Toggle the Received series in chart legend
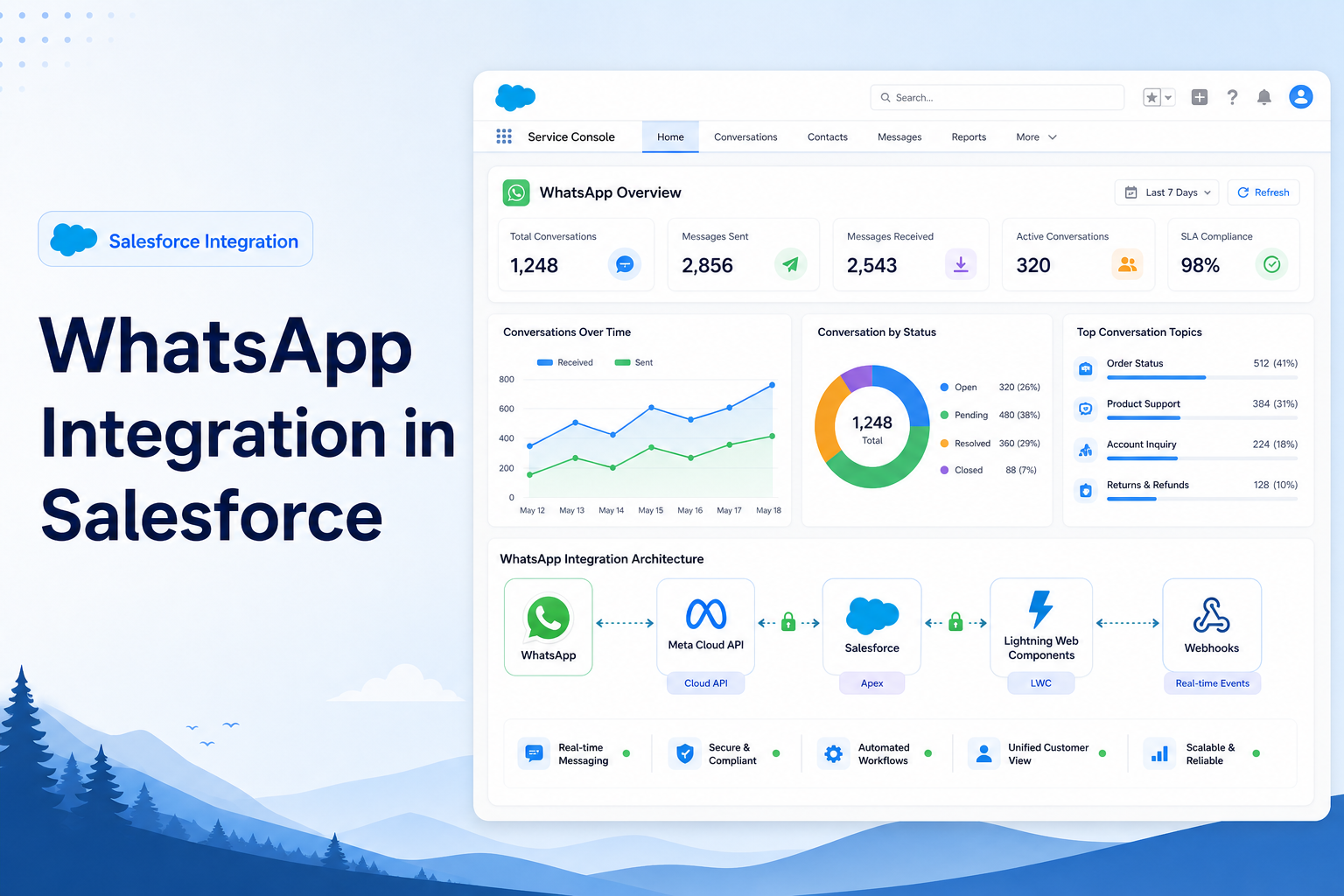 pos(564,362)
